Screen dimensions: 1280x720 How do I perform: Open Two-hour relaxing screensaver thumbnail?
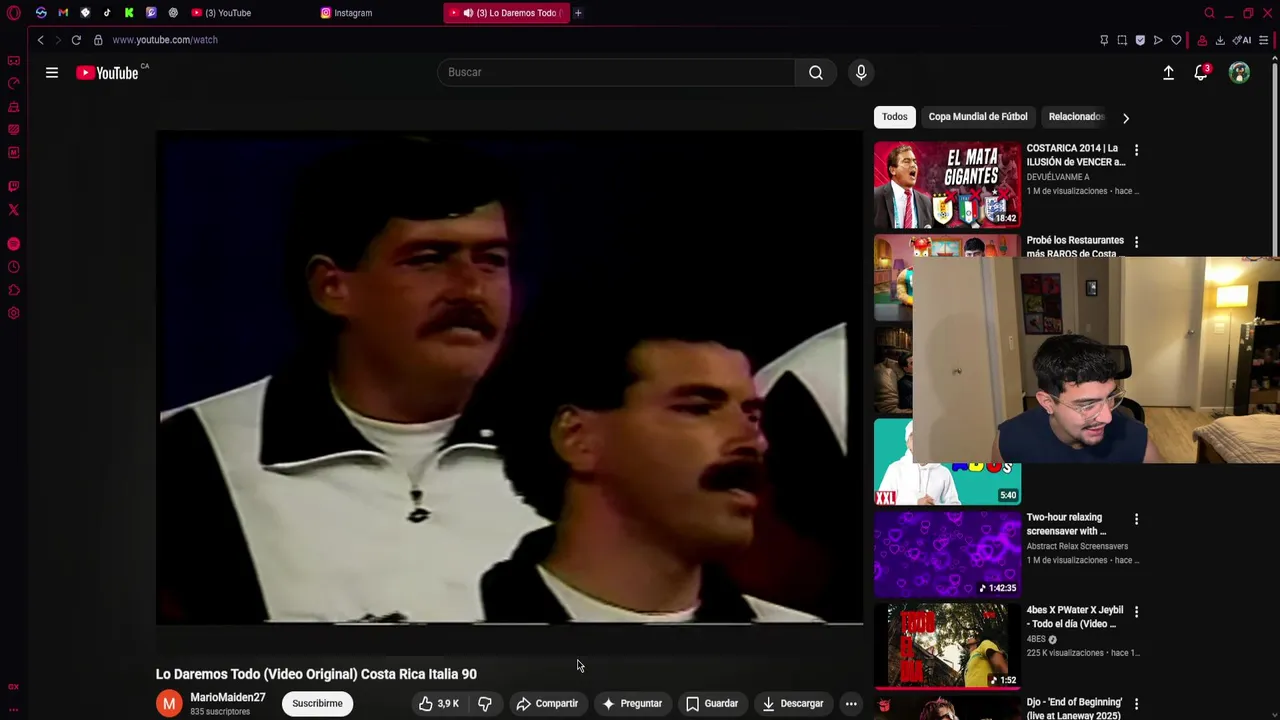(947, 554)
